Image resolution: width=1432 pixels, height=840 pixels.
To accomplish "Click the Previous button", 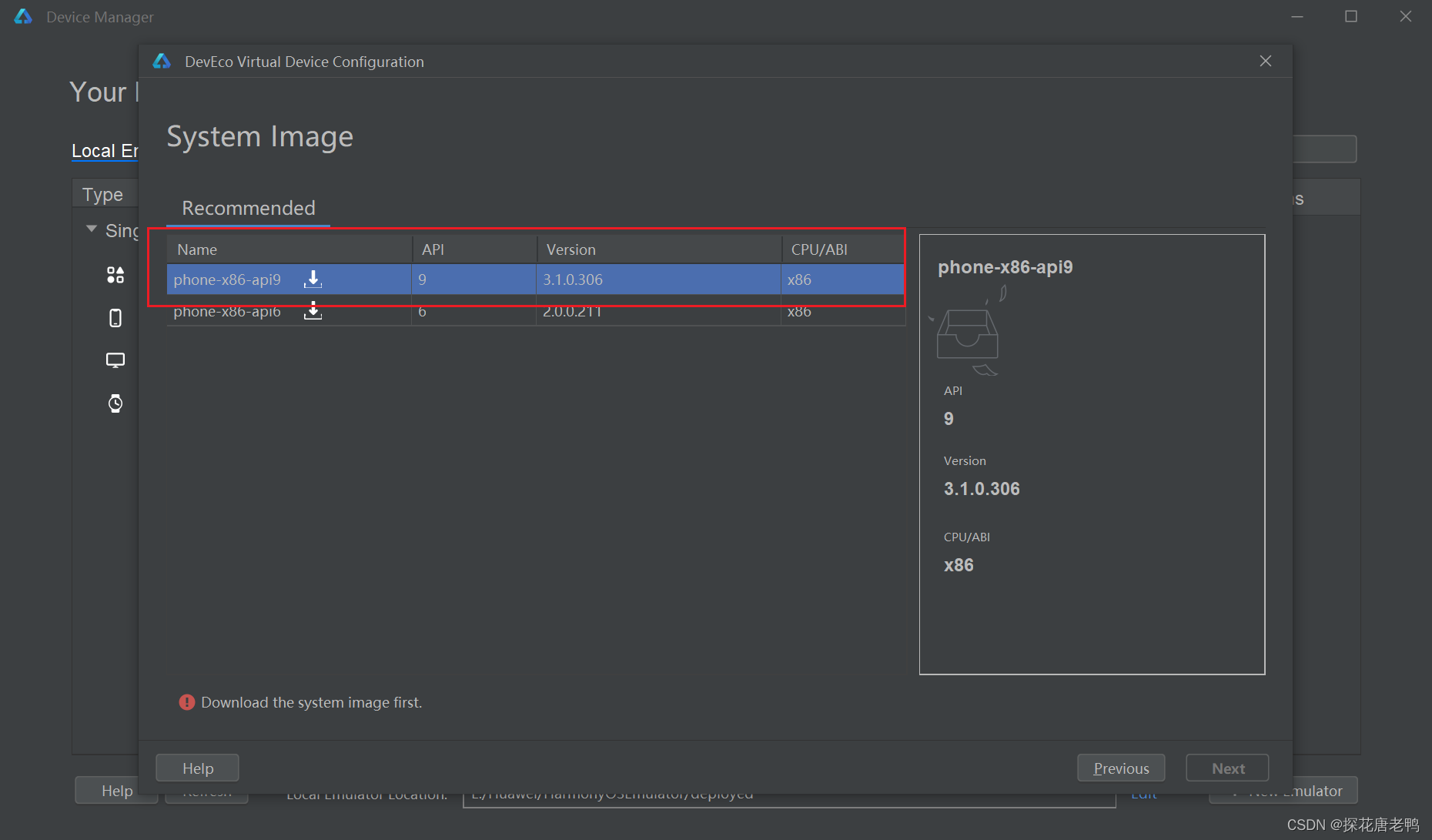I will (x=1121, y=768).
